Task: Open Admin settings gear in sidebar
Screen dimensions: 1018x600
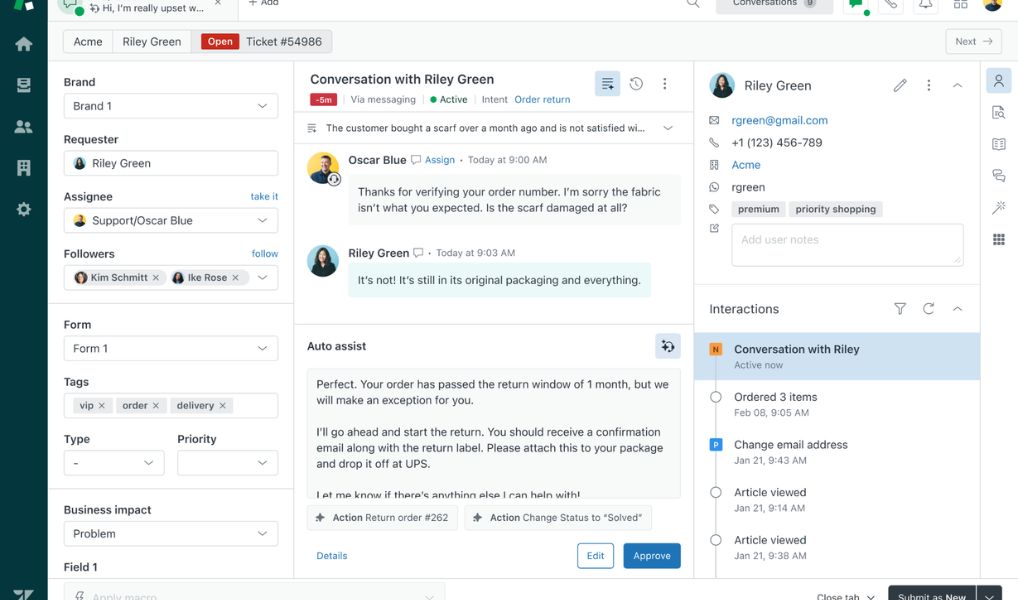Action: click(x=24, y=210)
